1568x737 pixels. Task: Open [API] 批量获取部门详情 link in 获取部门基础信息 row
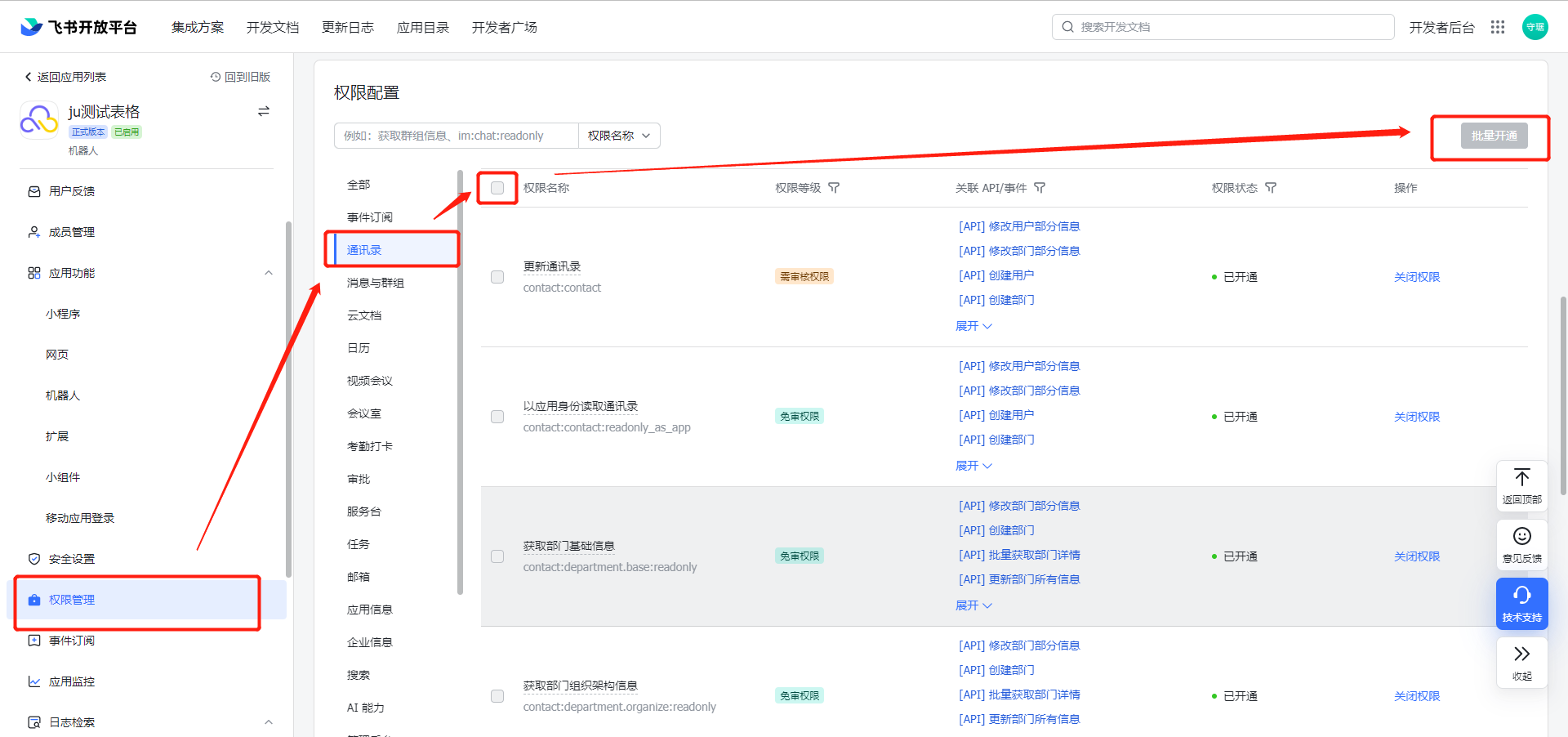tap(1019, 555)
